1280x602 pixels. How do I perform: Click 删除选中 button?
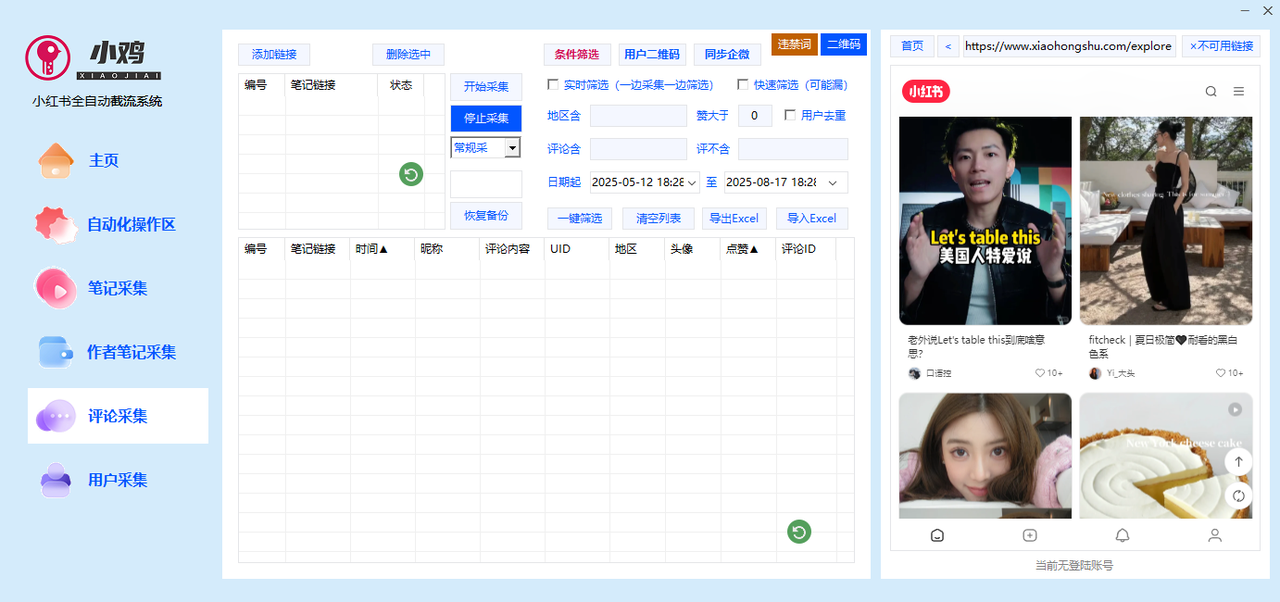click(408, 54)
